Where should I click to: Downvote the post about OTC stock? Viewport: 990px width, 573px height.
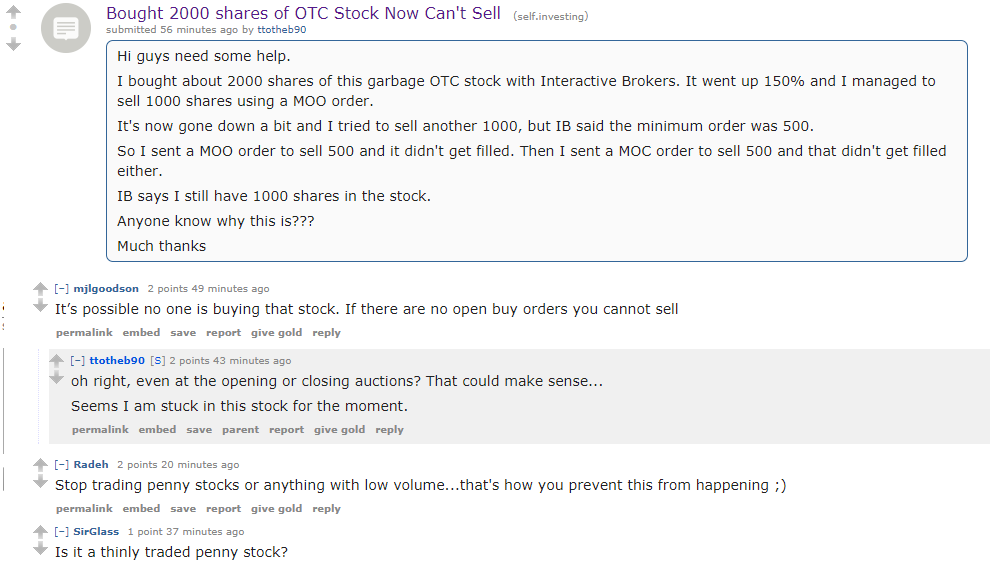13,44
